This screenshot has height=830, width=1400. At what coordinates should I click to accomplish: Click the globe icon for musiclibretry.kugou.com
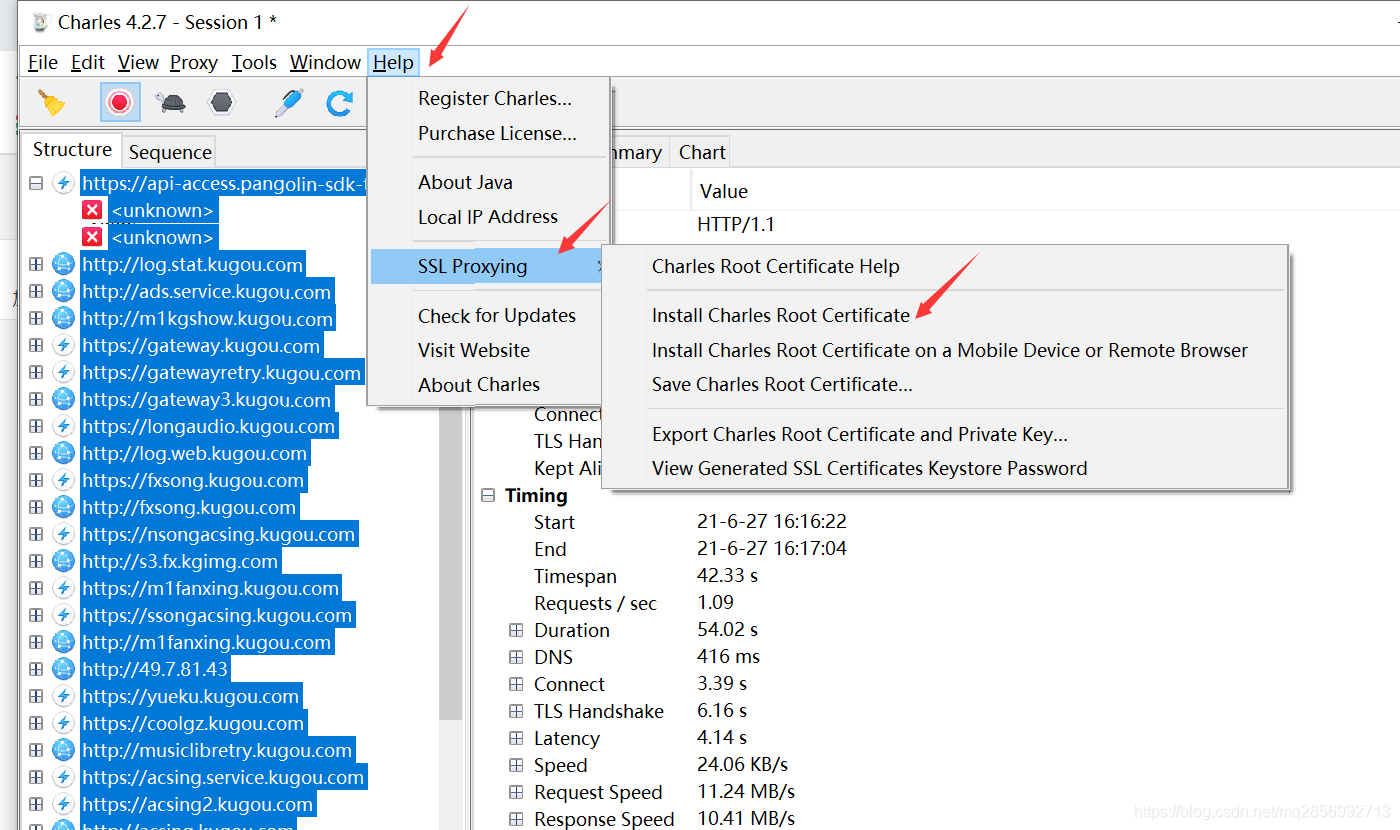[x=63, y=750]
